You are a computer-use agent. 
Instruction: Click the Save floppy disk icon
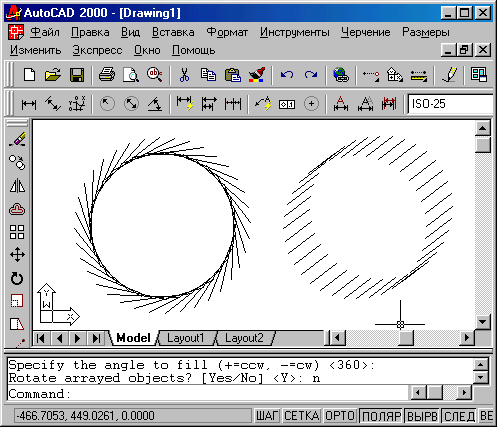(77, 75)
